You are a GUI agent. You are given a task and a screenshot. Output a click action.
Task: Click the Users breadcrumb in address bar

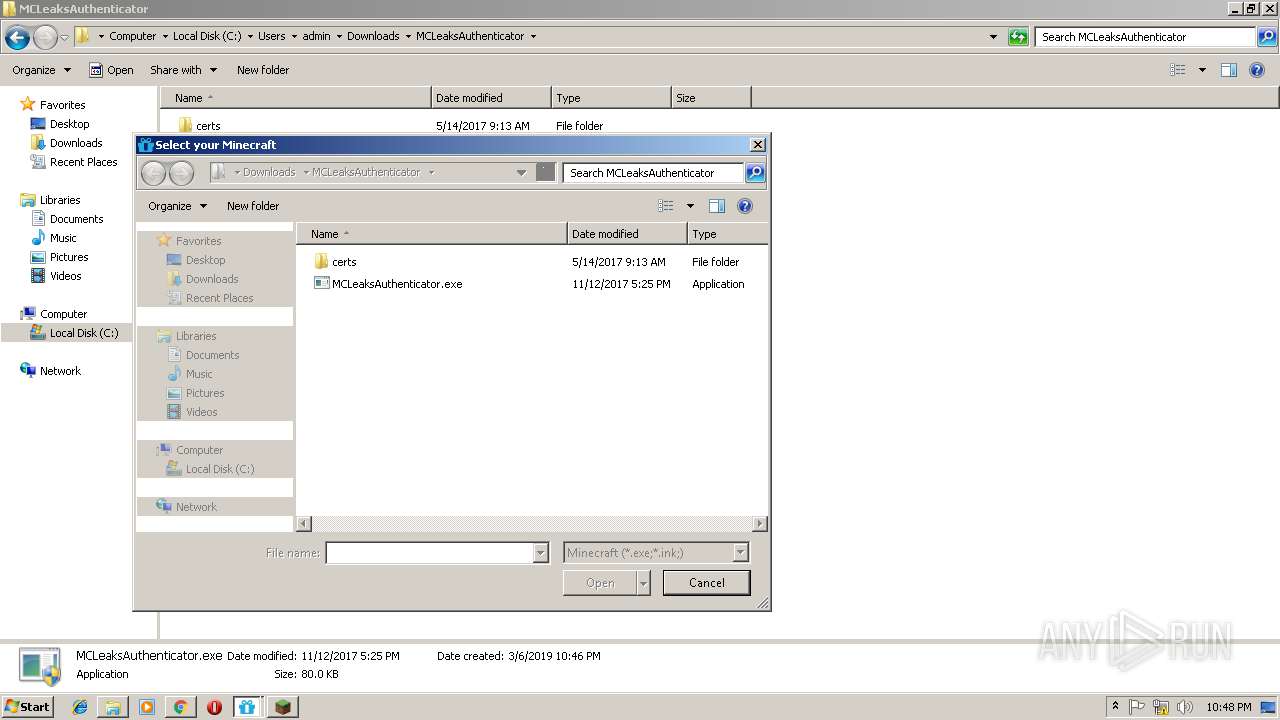click(x=271, y=36)
